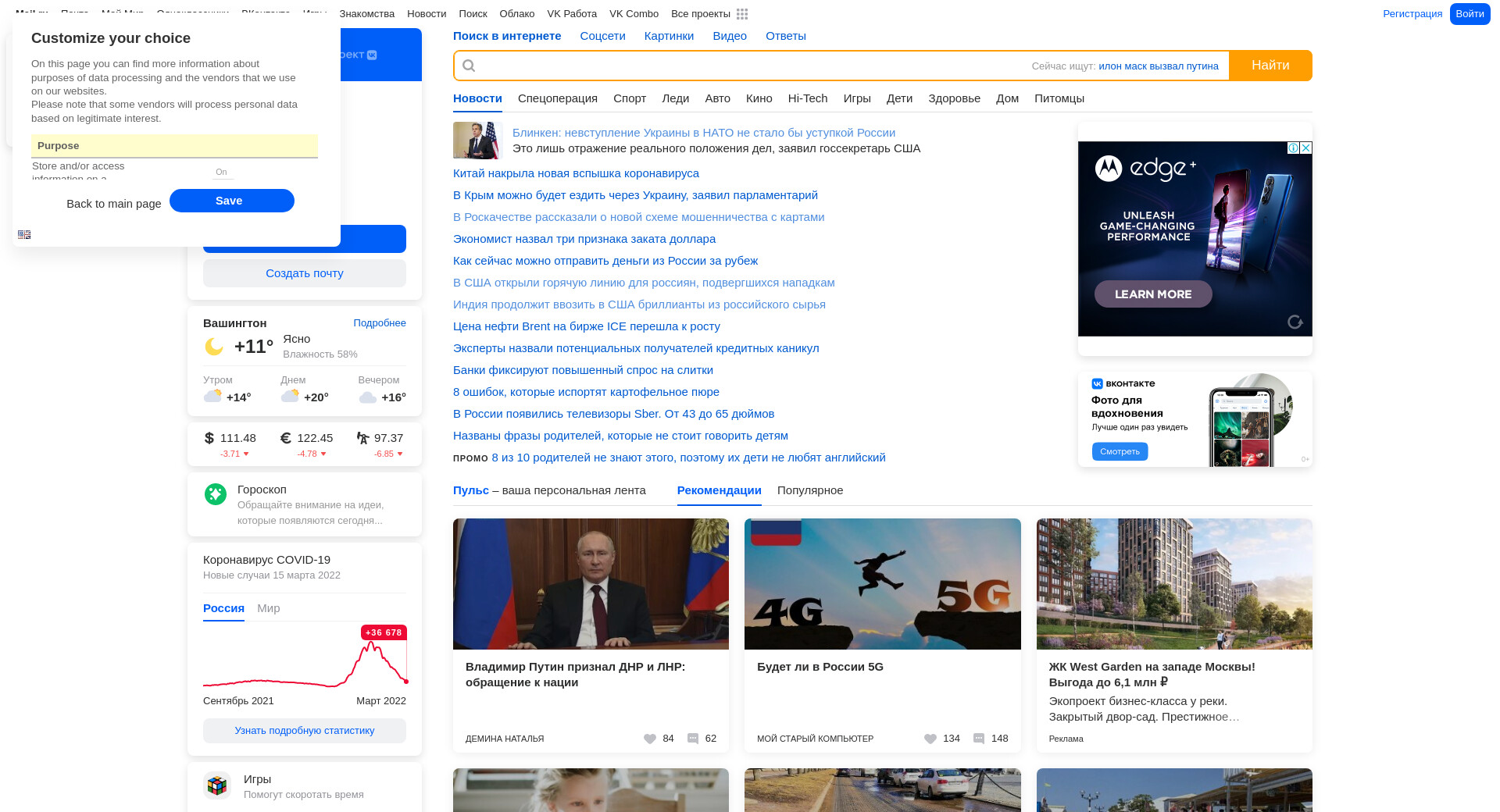Switch COVID statistics to Мир tab
Image resolution: width=1500 pixels, height=812 pixels.
click(x=269, y=608)
